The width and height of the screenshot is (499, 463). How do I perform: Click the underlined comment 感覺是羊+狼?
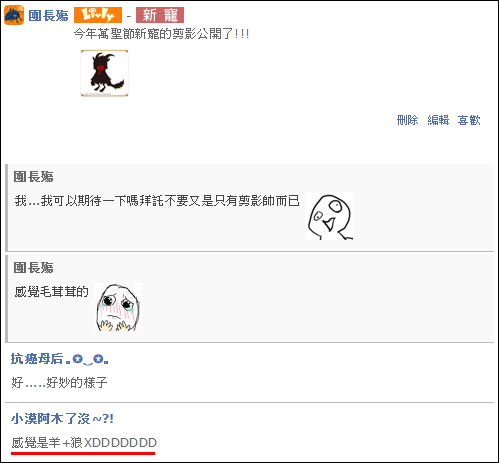click(x=84, y=443)
